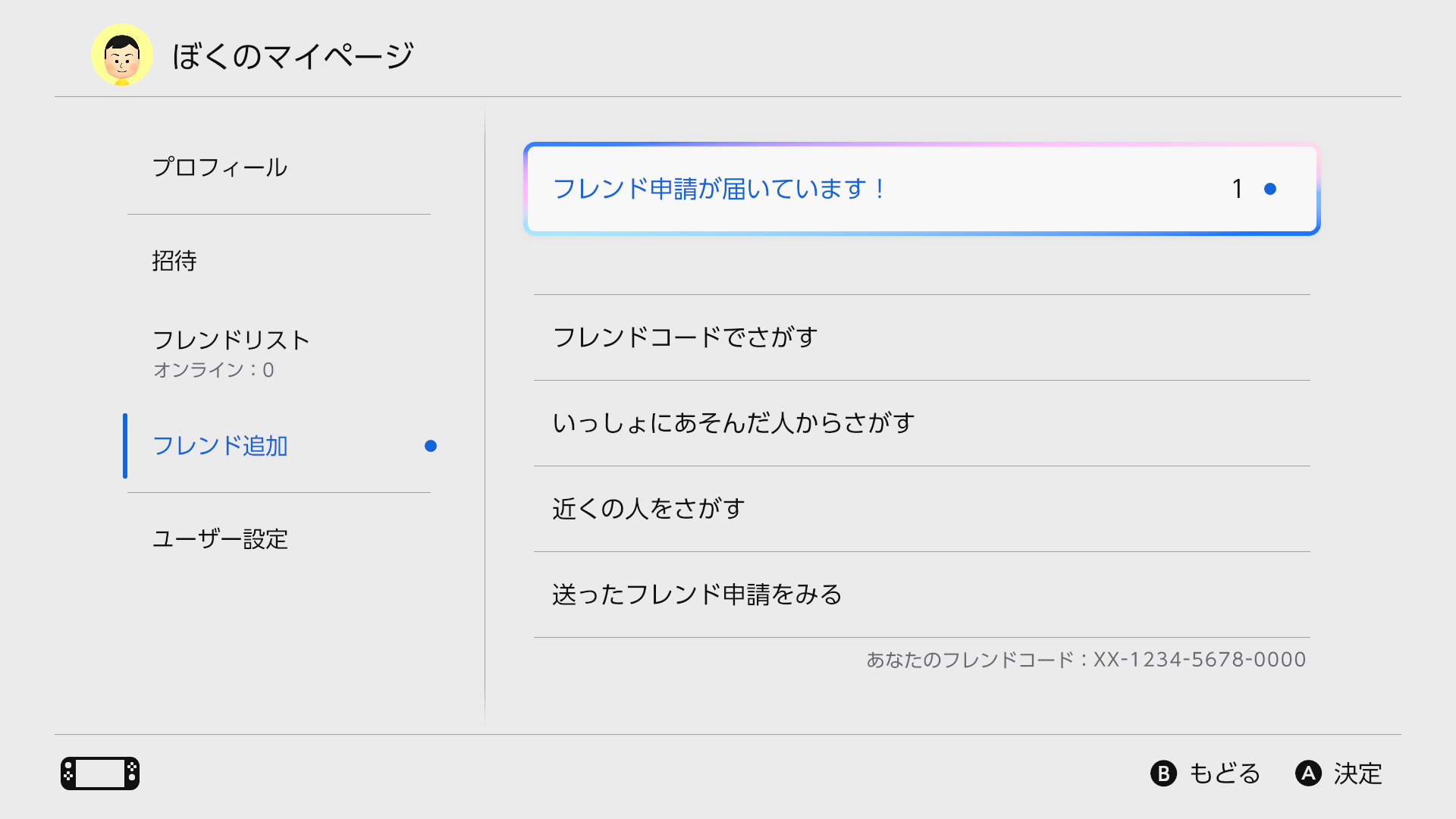
Task: Open the フレンド申請が届いています notification
Action: pyautogui.click(x=922, y=189)
